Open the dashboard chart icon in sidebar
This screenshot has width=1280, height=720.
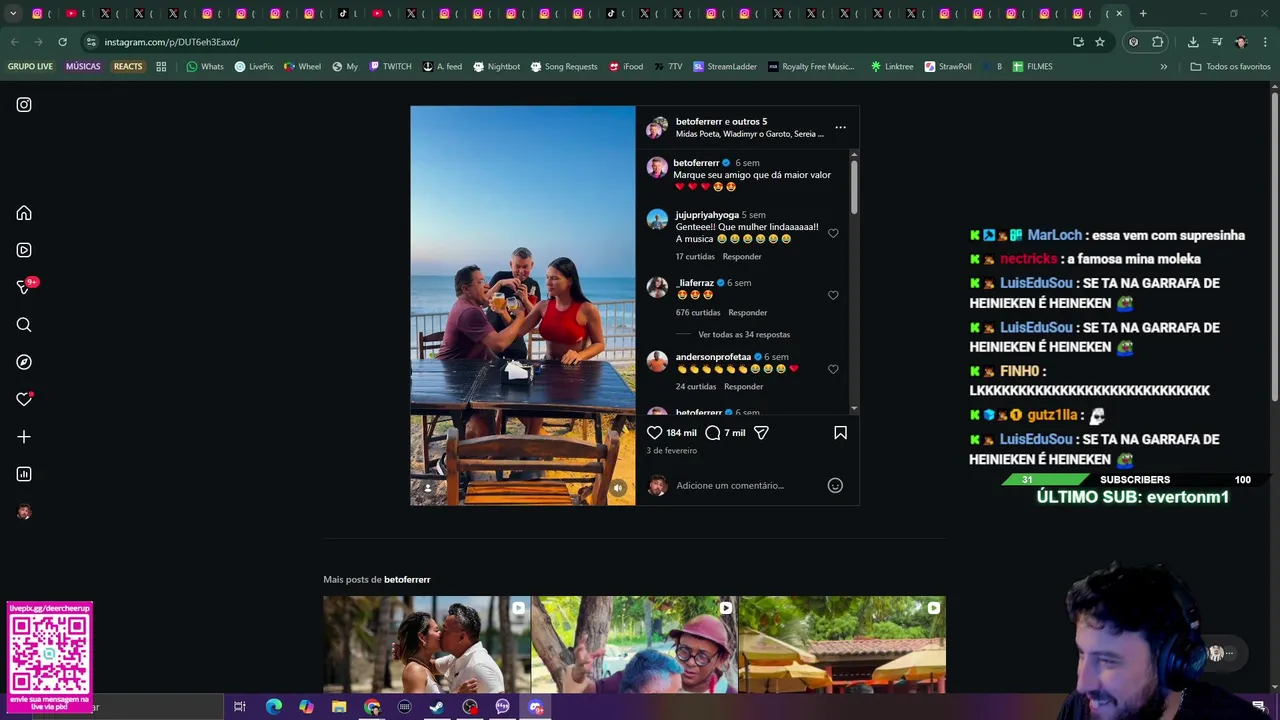point(24,474)
